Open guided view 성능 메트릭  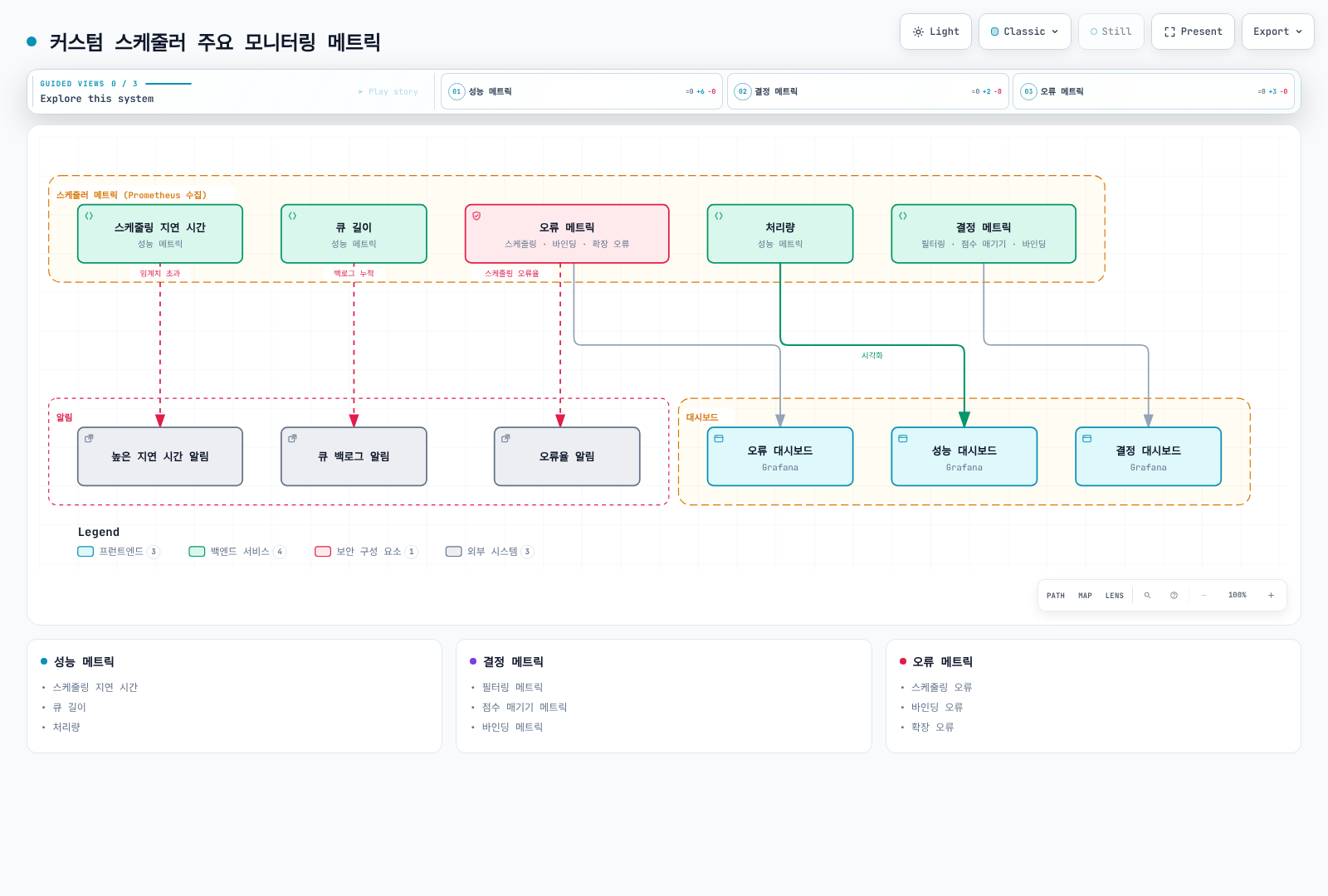(582, 91)
